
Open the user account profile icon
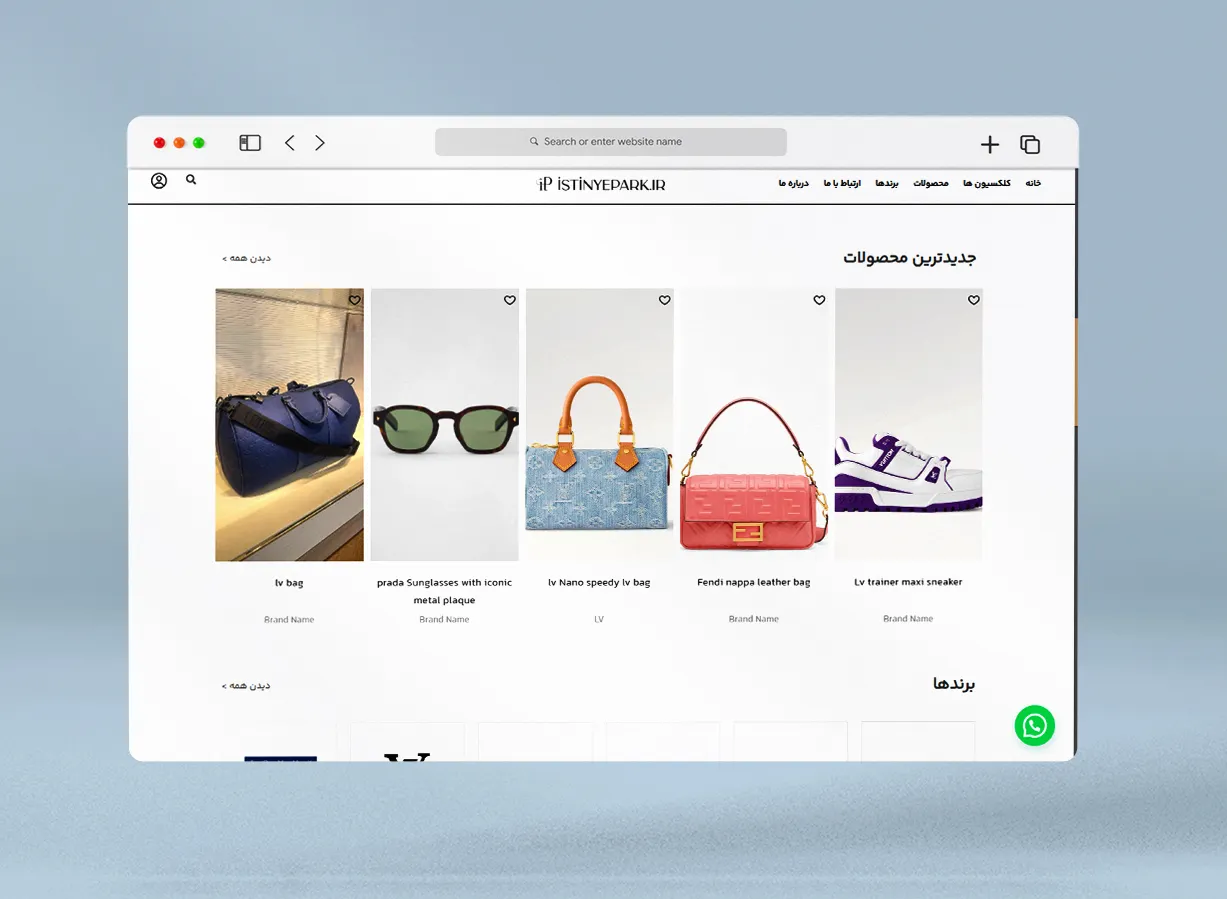click(x=159, y=181)
